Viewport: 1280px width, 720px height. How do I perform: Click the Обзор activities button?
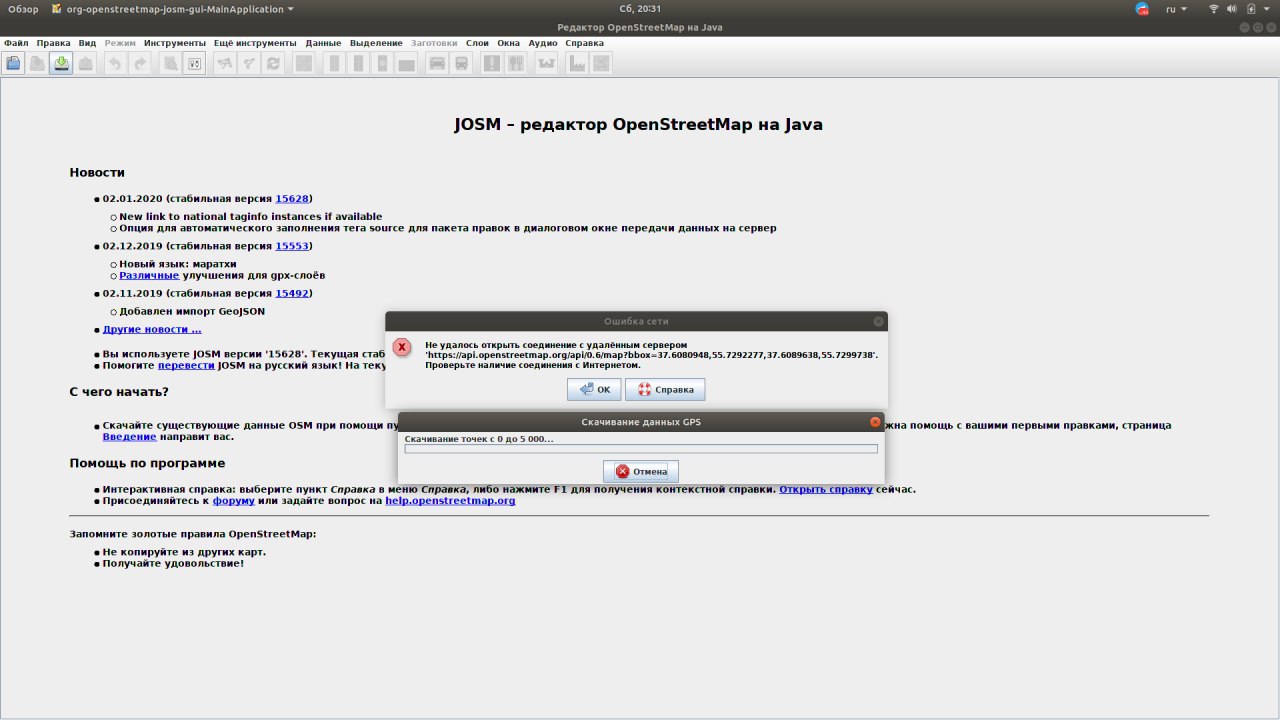point(23,9)
